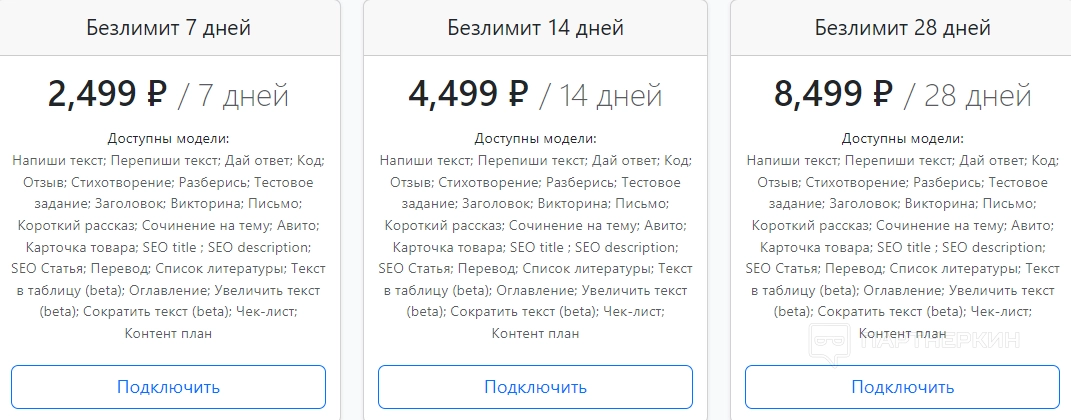Select the model list text in the 14-day card
The image size is (1071, 420).
pyautogui.click(x=535, y=246)
